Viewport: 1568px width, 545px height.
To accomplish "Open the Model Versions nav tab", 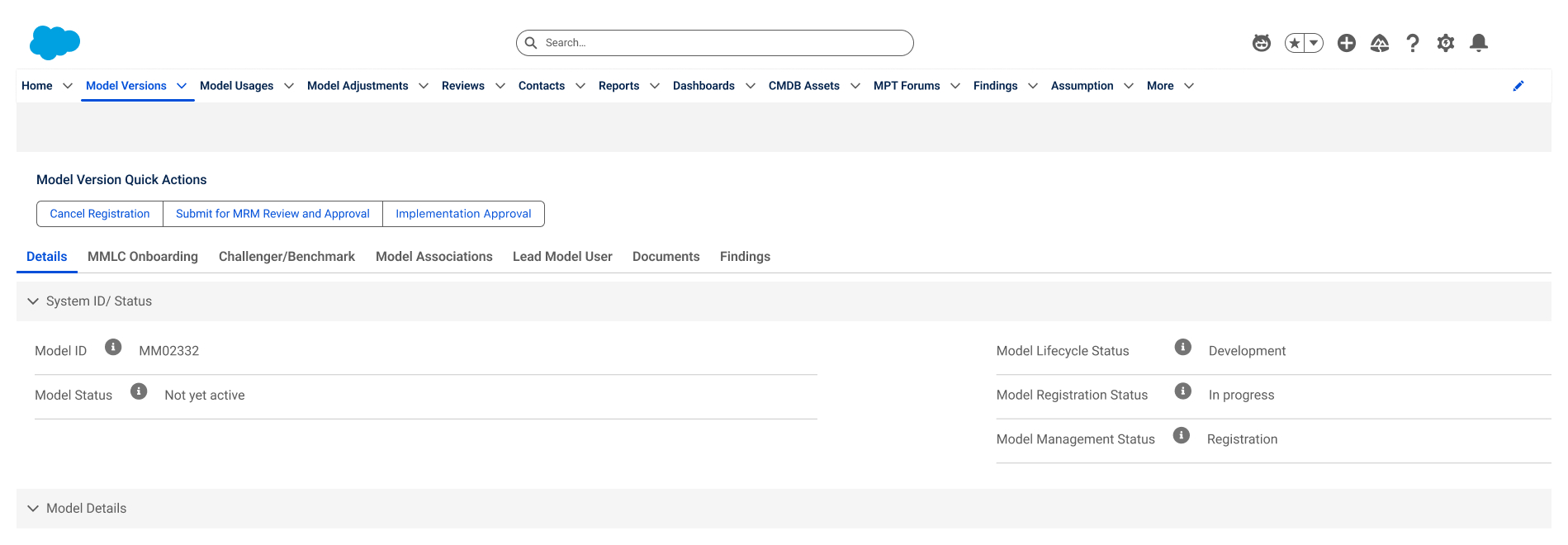I will pos(126,86).
